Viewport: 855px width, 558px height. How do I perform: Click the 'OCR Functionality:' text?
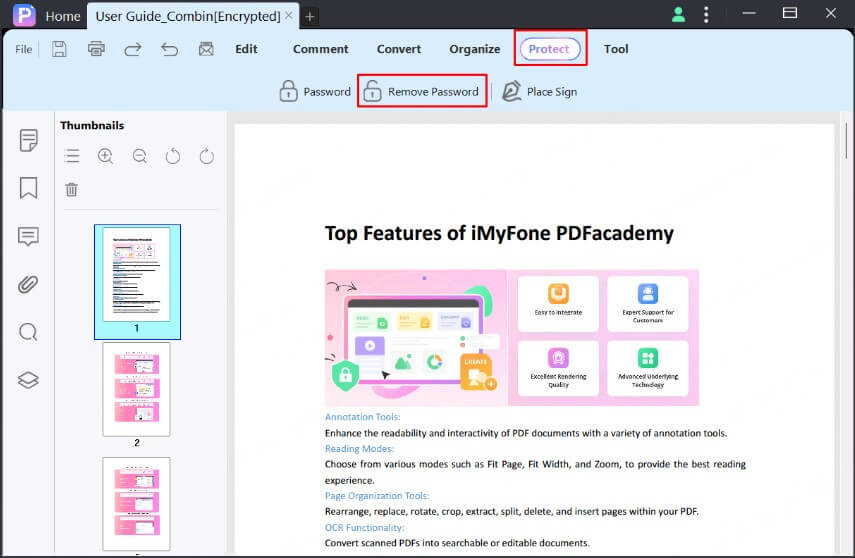tap(364, 527)
